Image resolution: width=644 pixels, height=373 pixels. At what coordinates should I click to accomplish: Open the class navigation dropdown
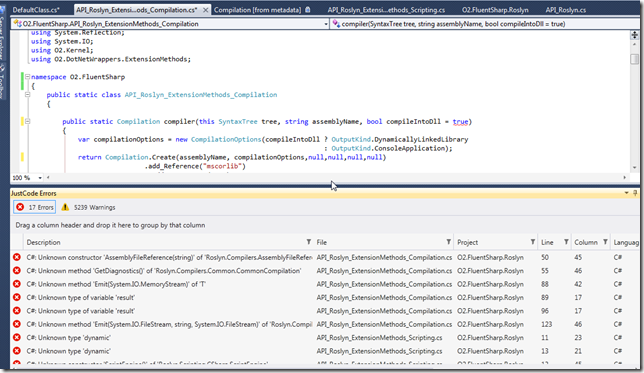326,24
